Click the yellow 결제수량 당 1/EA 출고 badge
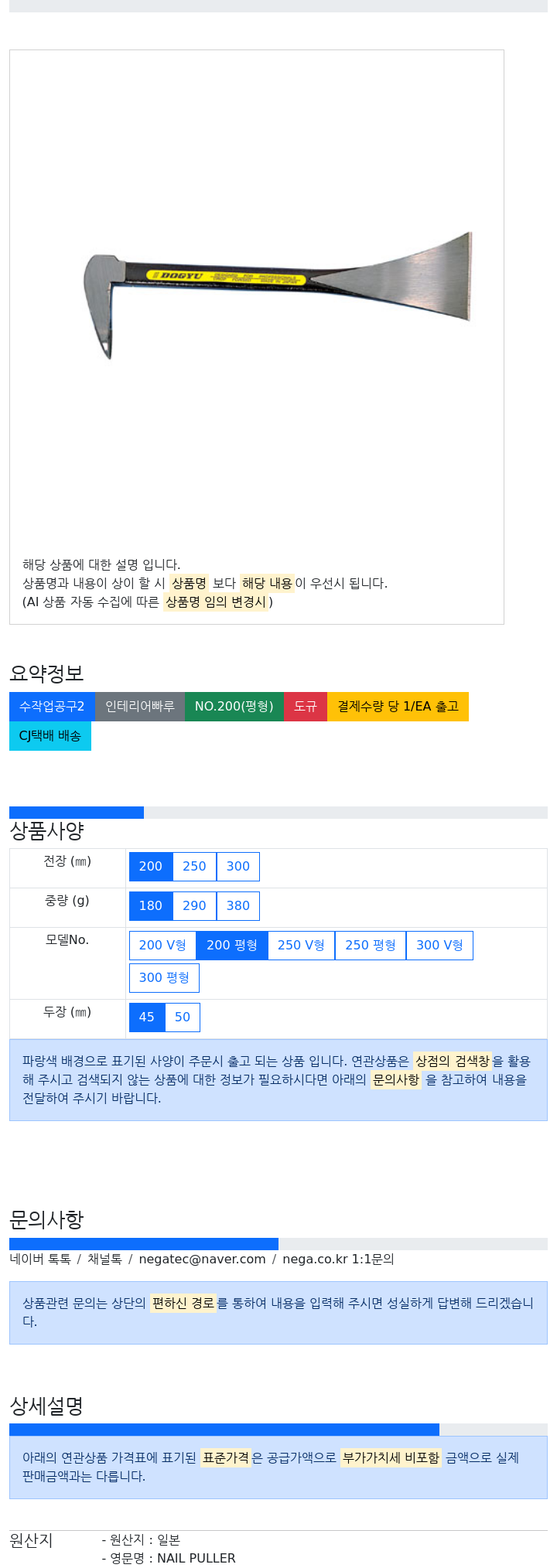 (x=398, y=707)
